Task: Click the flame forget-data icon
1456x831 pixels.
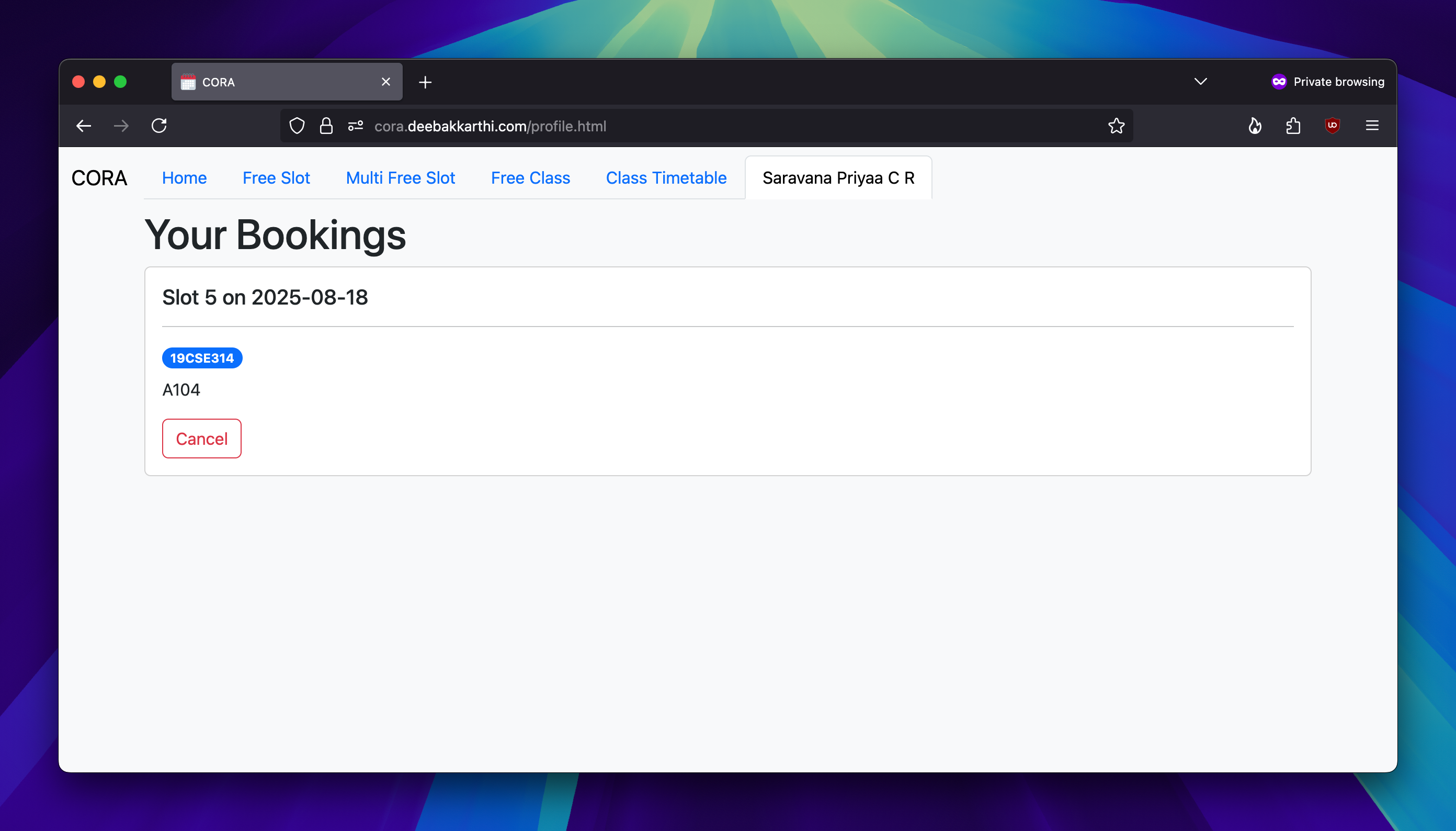Action: (1255, 126)
